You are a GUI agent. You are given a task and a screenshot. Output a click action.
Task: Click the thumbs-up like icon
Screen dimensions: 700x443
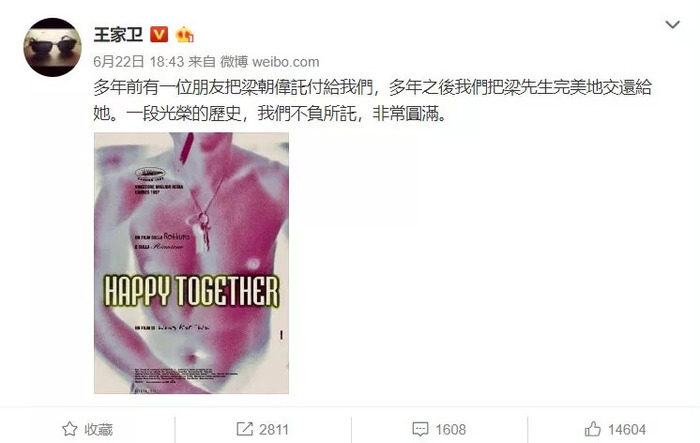(x=593, y=429)
